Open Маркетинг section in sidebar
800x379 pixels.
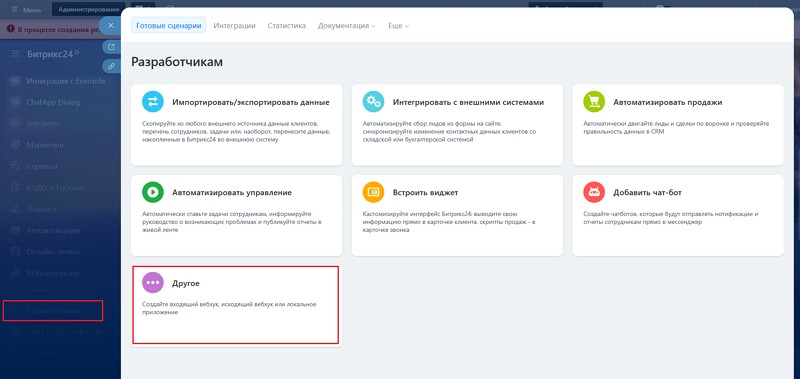click(x=45, y=145)
